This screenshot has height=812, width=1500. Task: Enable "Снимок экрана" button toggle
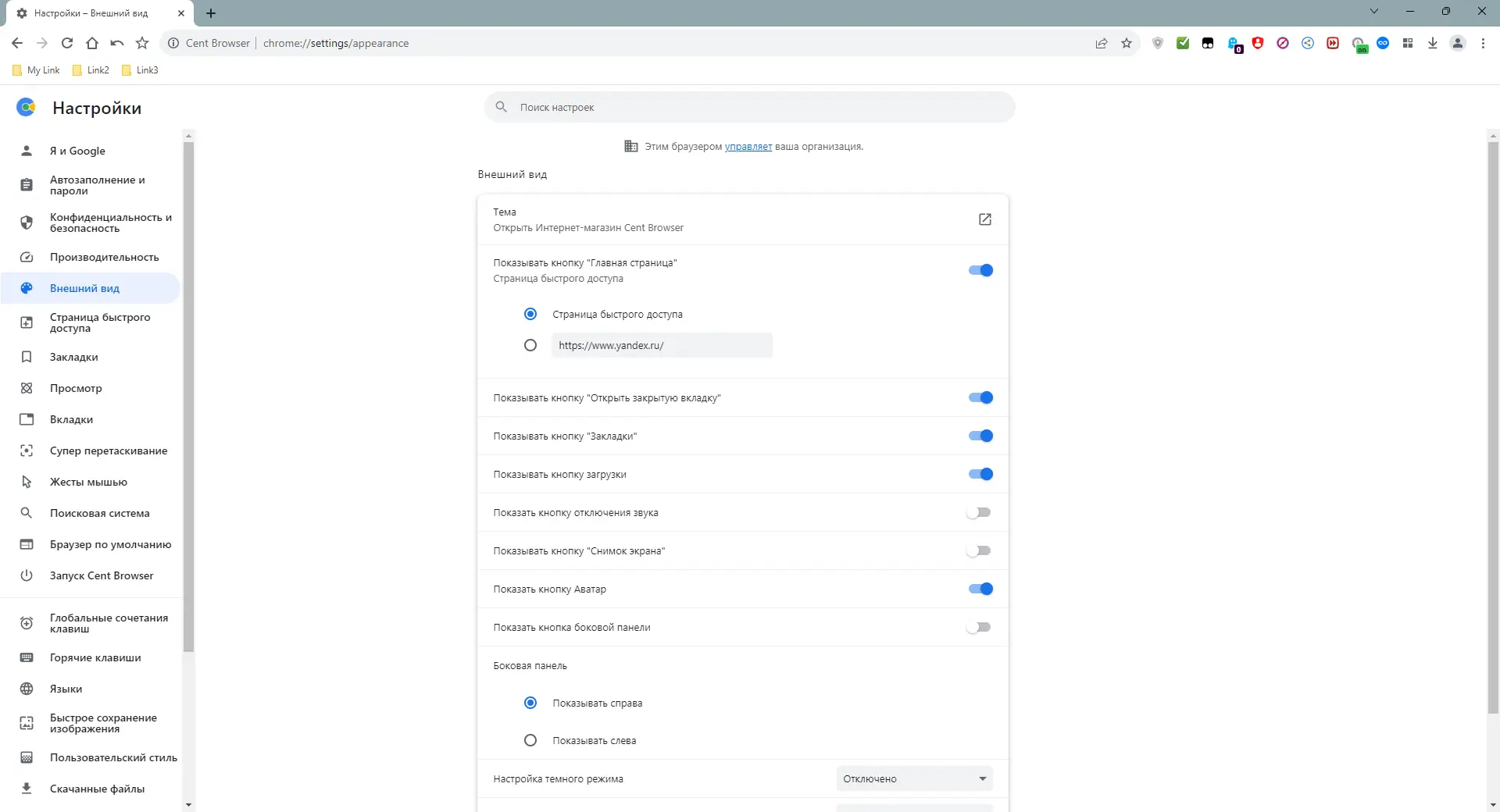[980, 550]
